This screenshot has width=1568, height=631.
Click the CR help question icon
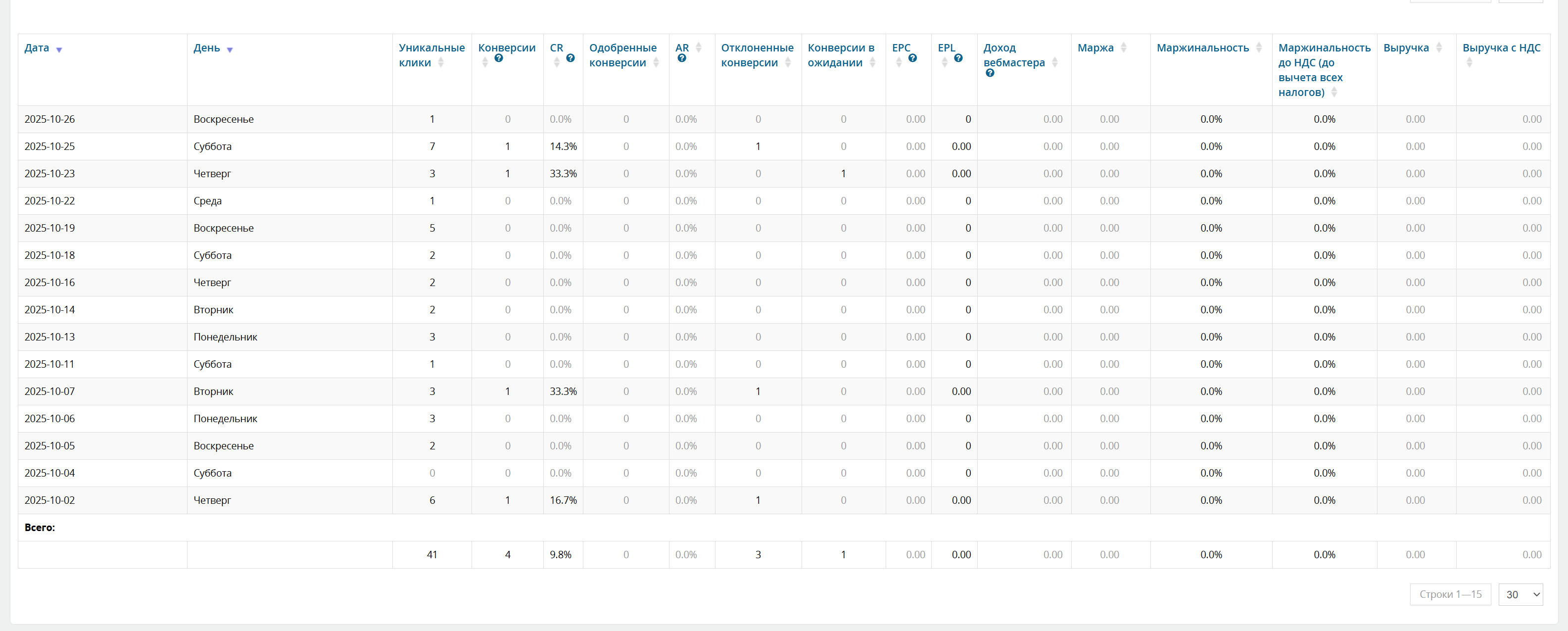tap(570, 58)
